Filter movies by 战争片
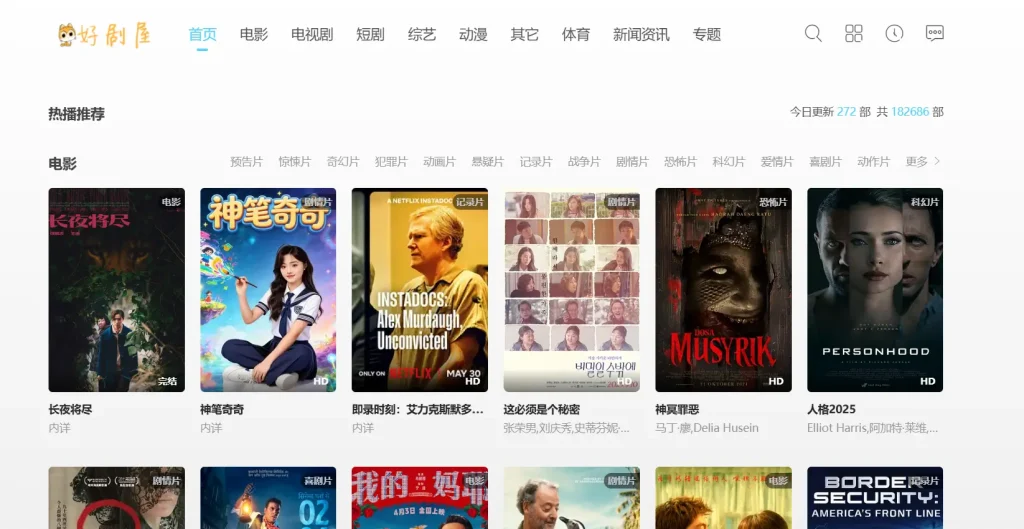Viewport: 1024px width, 529px height. (584, 162)
